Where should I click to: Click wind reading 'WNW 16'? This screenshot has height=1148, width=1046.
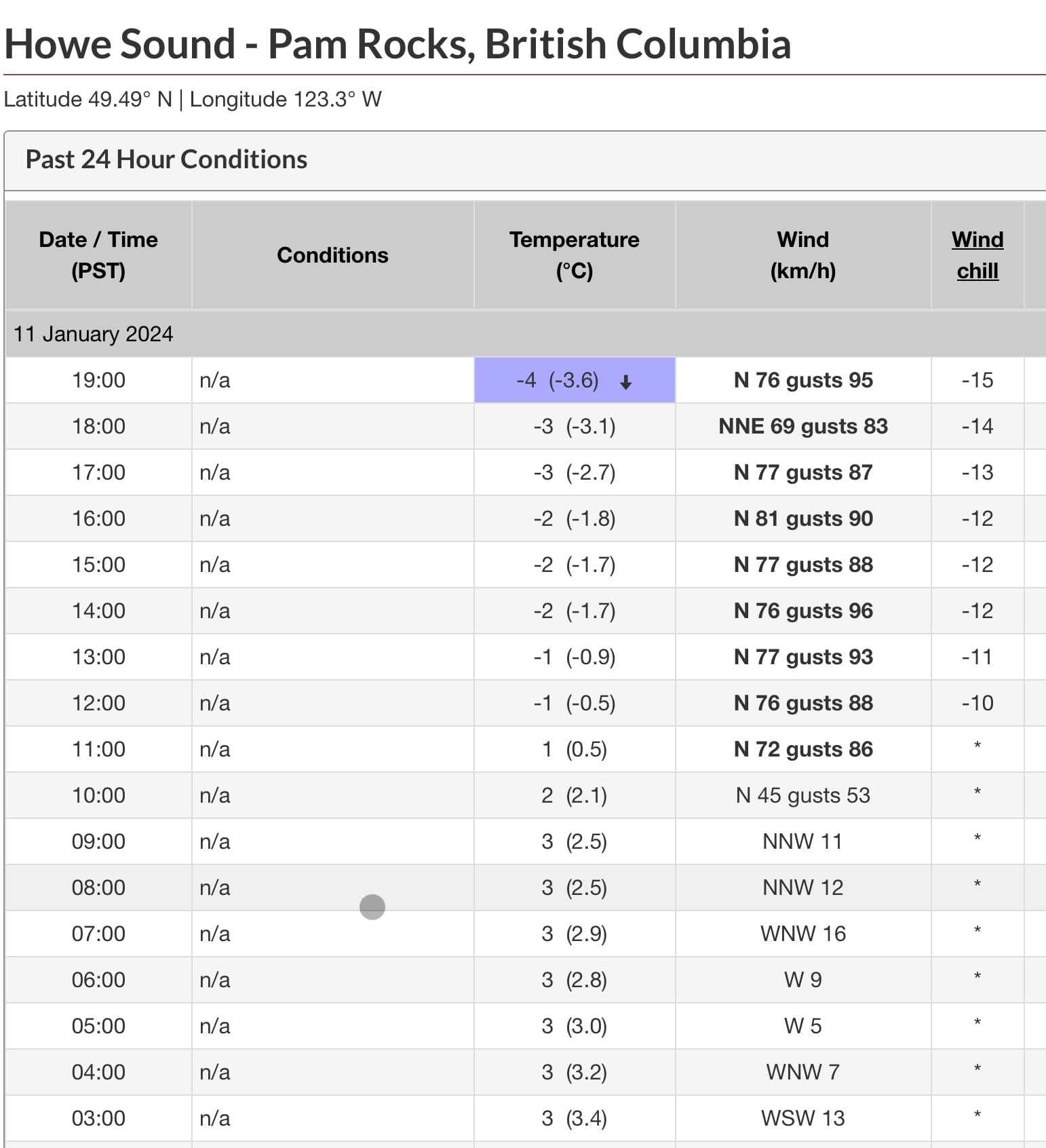coord(803,934)
